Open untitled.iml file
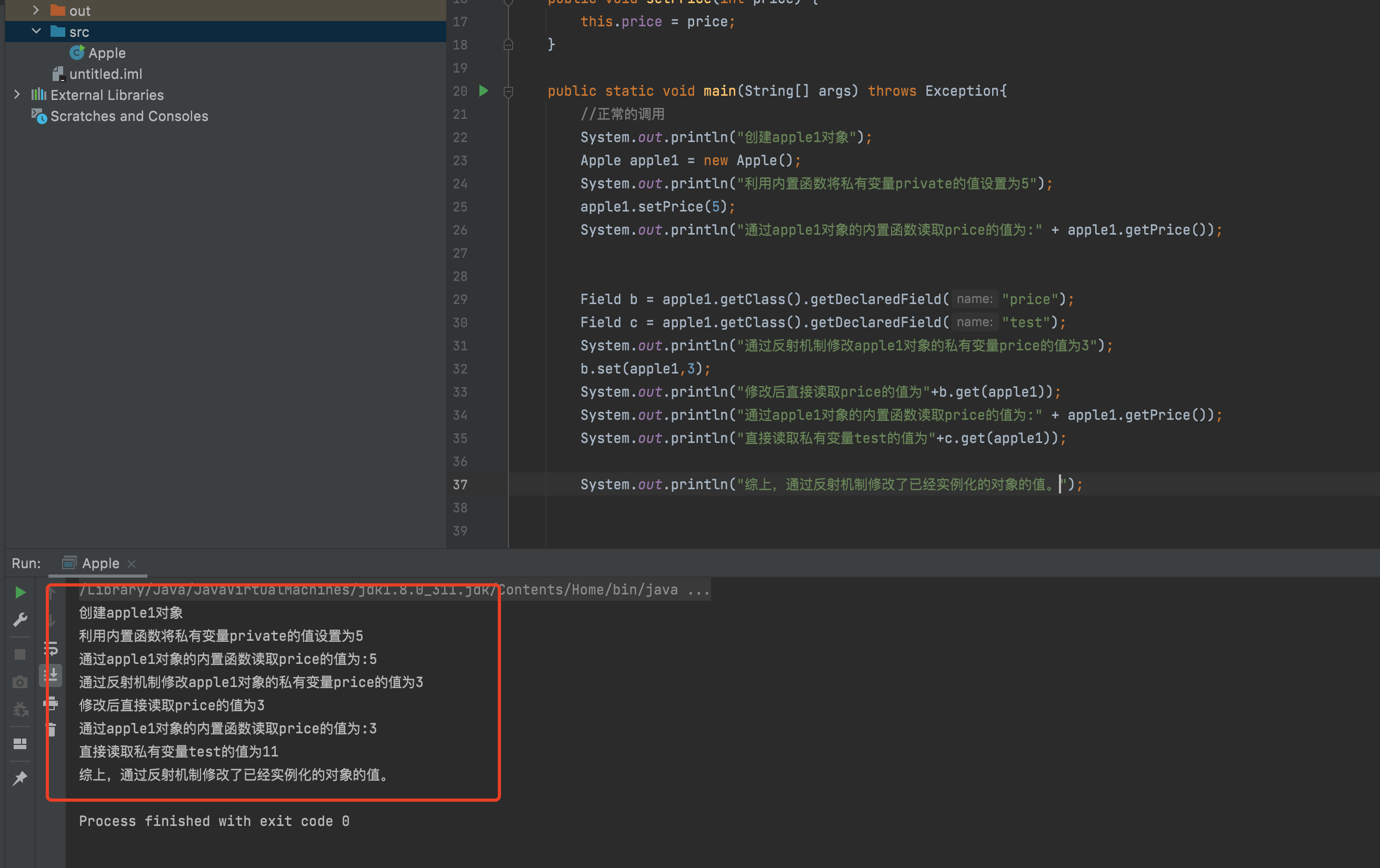This screenshot has height=868, width=1380. click(105, 74)
